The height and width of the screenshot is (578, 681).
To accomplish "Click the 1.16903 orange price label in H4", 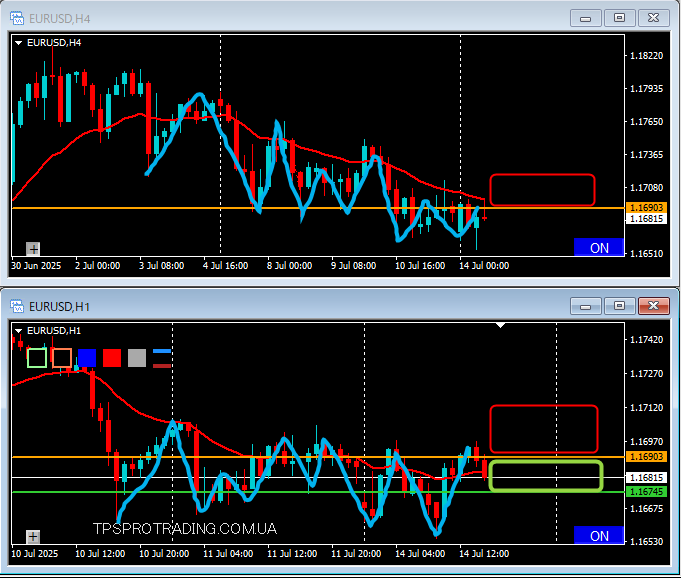I will click(x=646, y=208).
